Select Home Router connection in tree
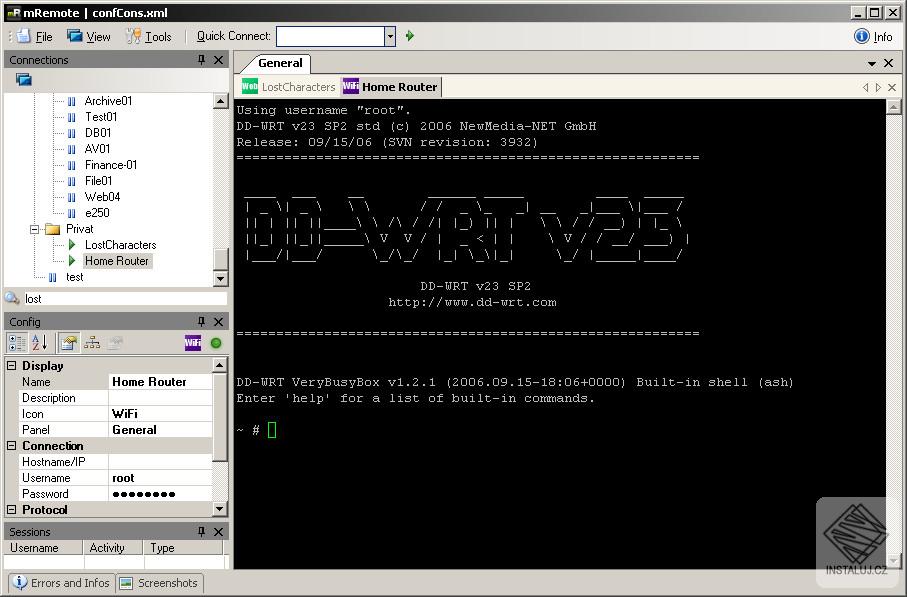 (117, 261)
